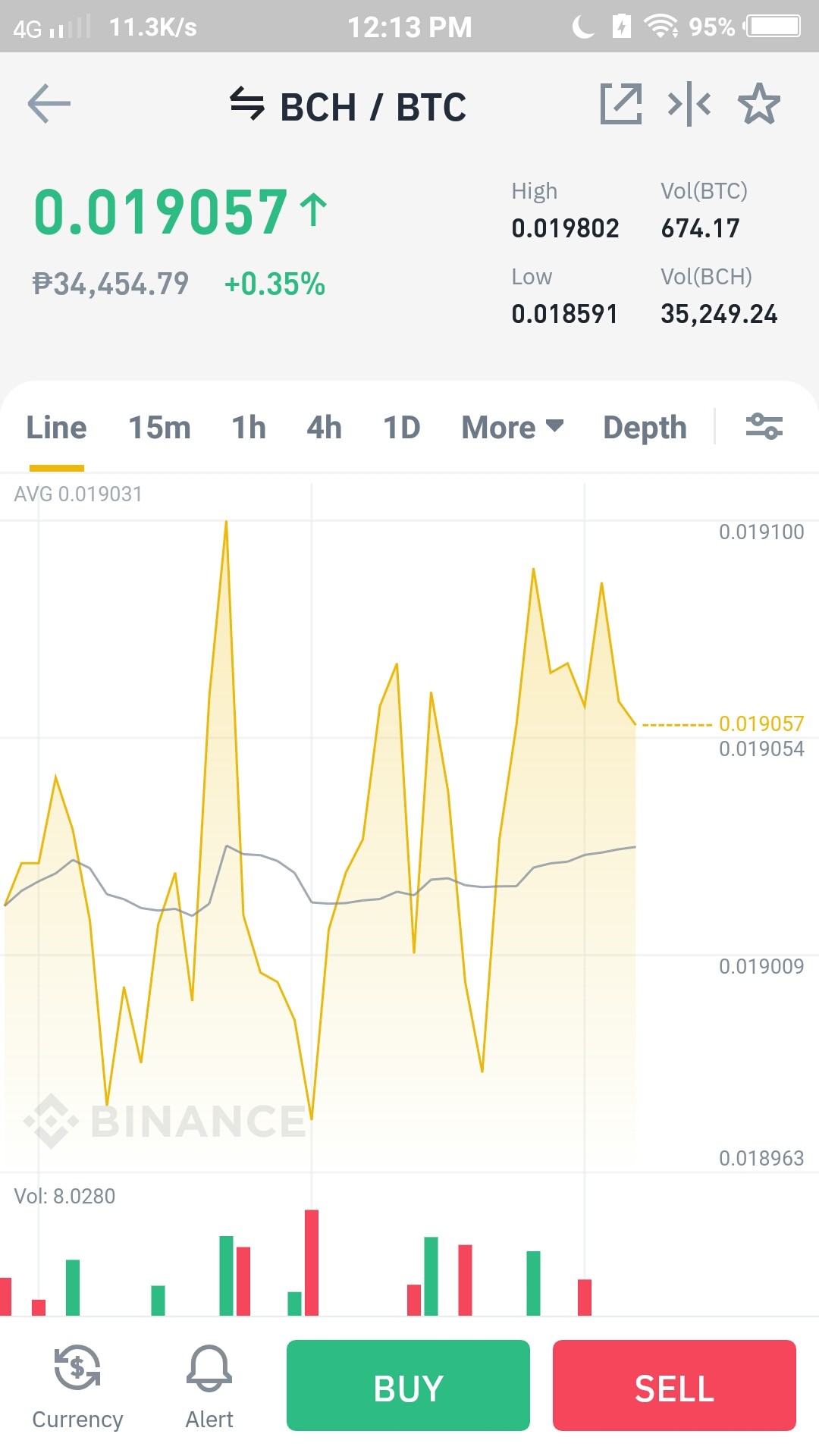Expand the More intervals dropdown

513,428
